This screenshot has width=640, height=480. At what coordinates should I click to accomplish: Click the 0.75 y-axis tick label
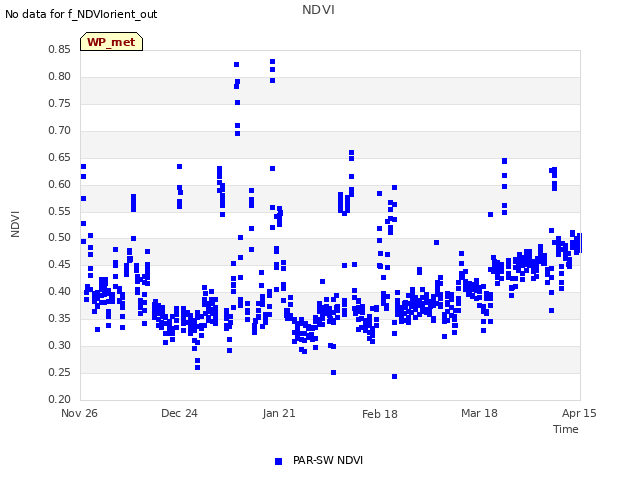click(59, 103)
